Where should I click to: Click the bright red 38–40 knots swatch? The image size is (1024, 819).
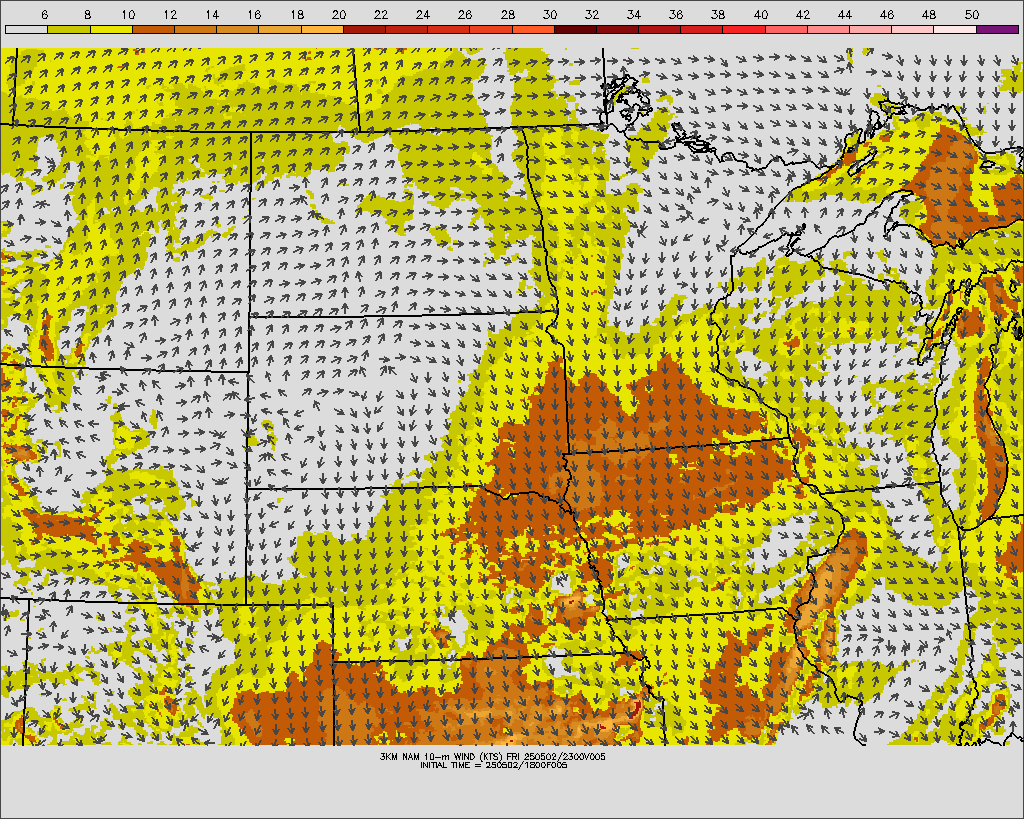(x=744, y=29)
